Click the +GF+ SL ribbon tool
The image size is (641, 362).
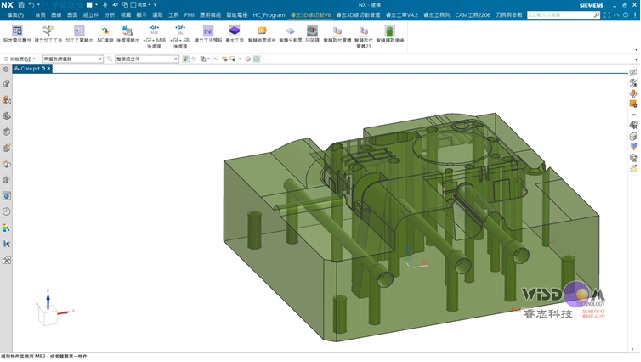pyautogui.click(x=180, y=36)
